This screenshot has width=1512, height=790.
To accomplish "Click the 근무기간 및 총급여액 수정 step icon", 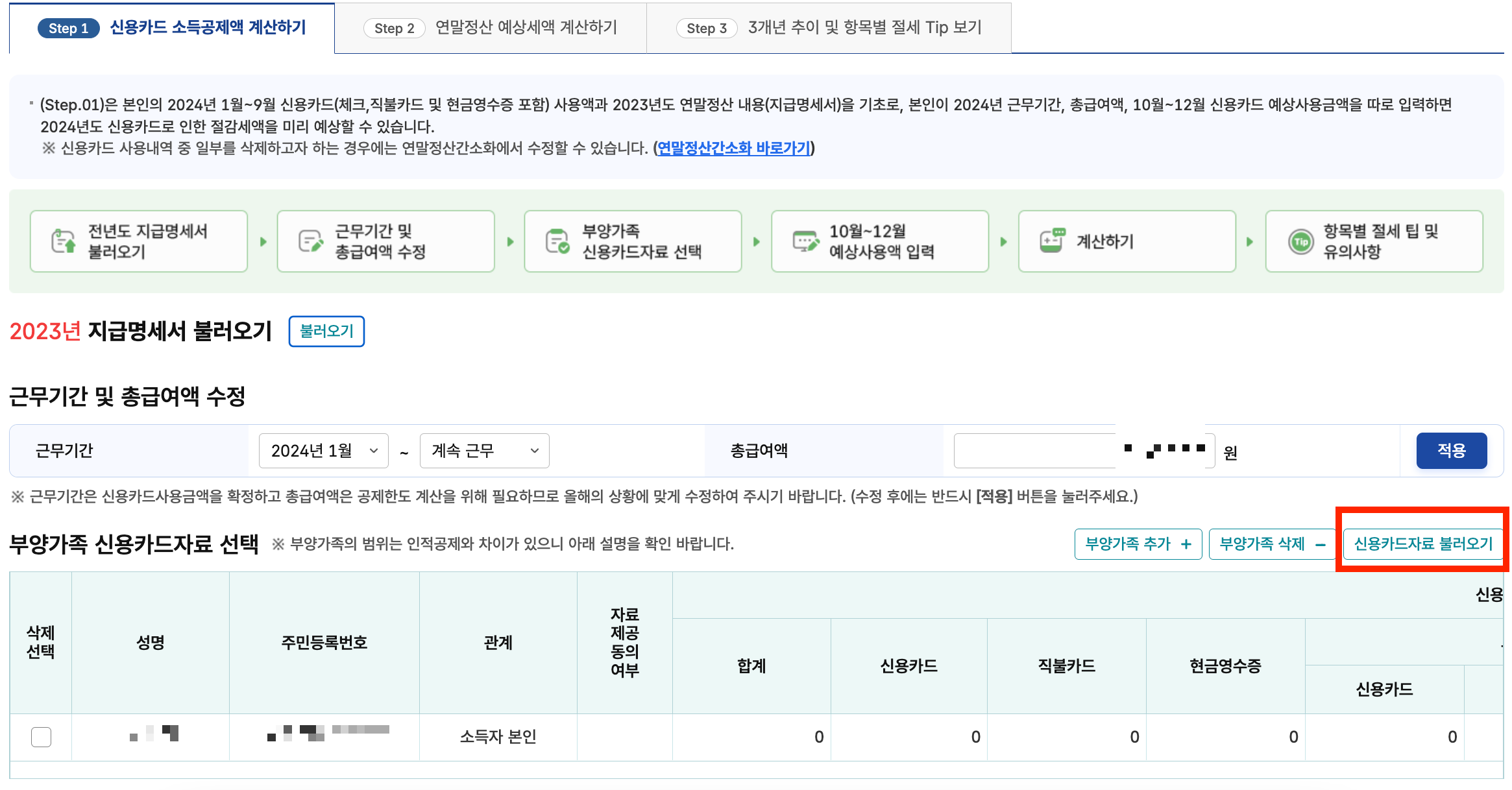I will [x=310, y=241].
